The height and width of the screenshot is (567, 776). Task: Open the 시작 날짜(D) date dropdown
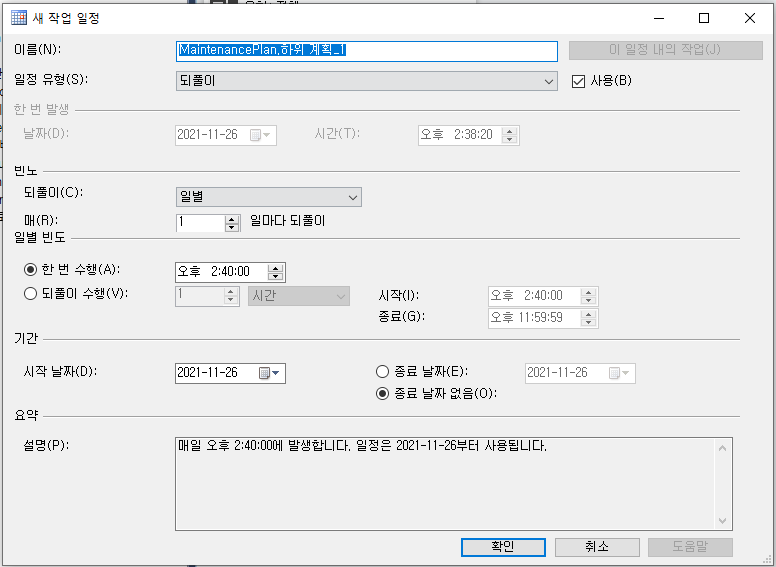276,373
